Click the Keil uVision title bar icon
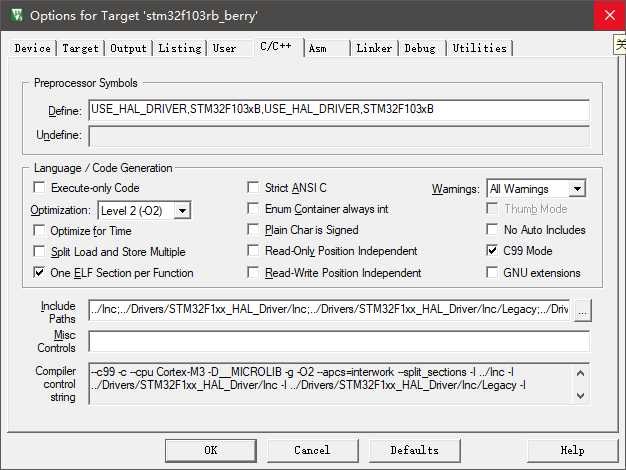This screenshot has height=470, width=626. (17, 15)
